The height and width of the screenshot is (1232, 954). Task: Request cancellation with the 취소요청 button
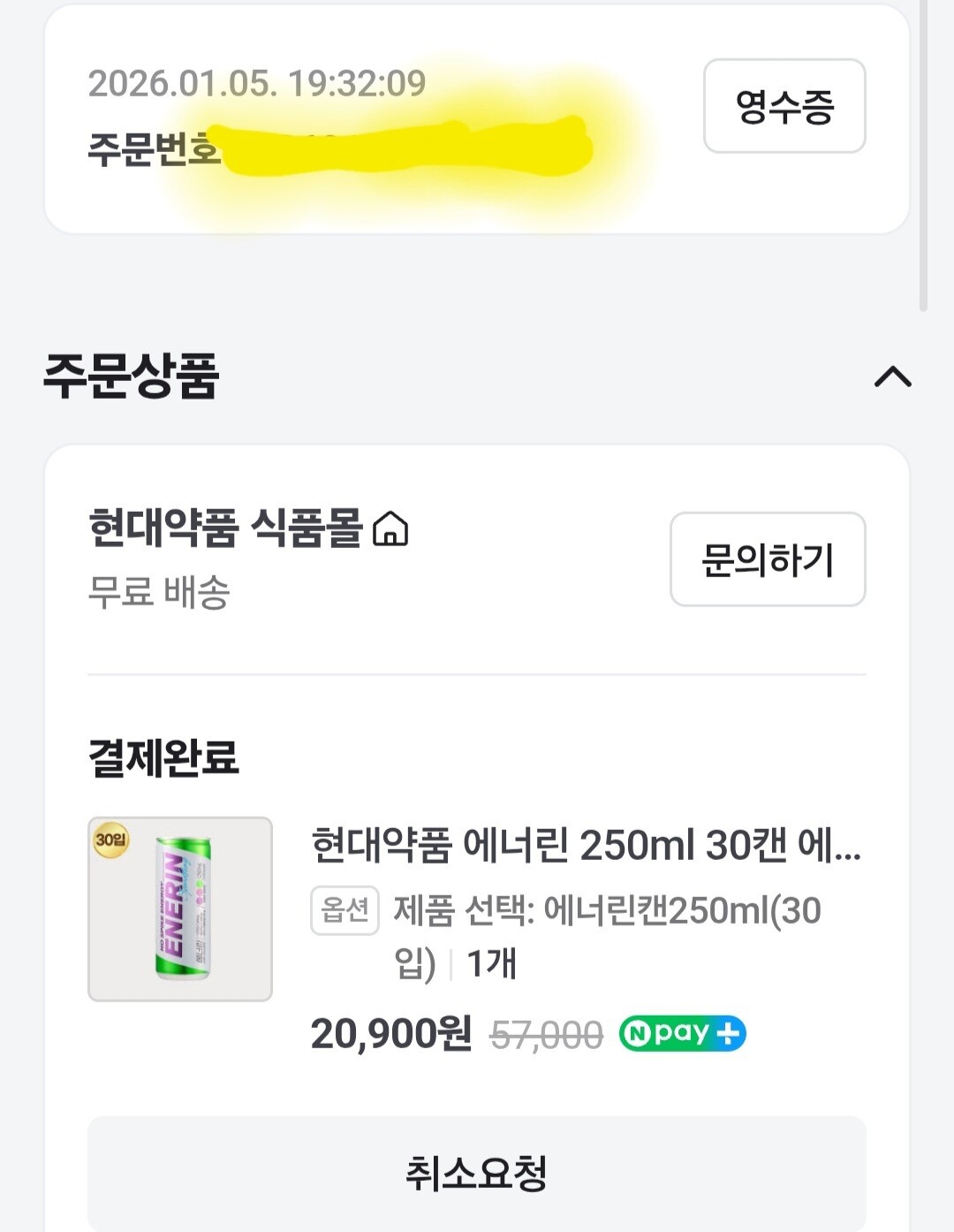click(x=476, y=1173)
